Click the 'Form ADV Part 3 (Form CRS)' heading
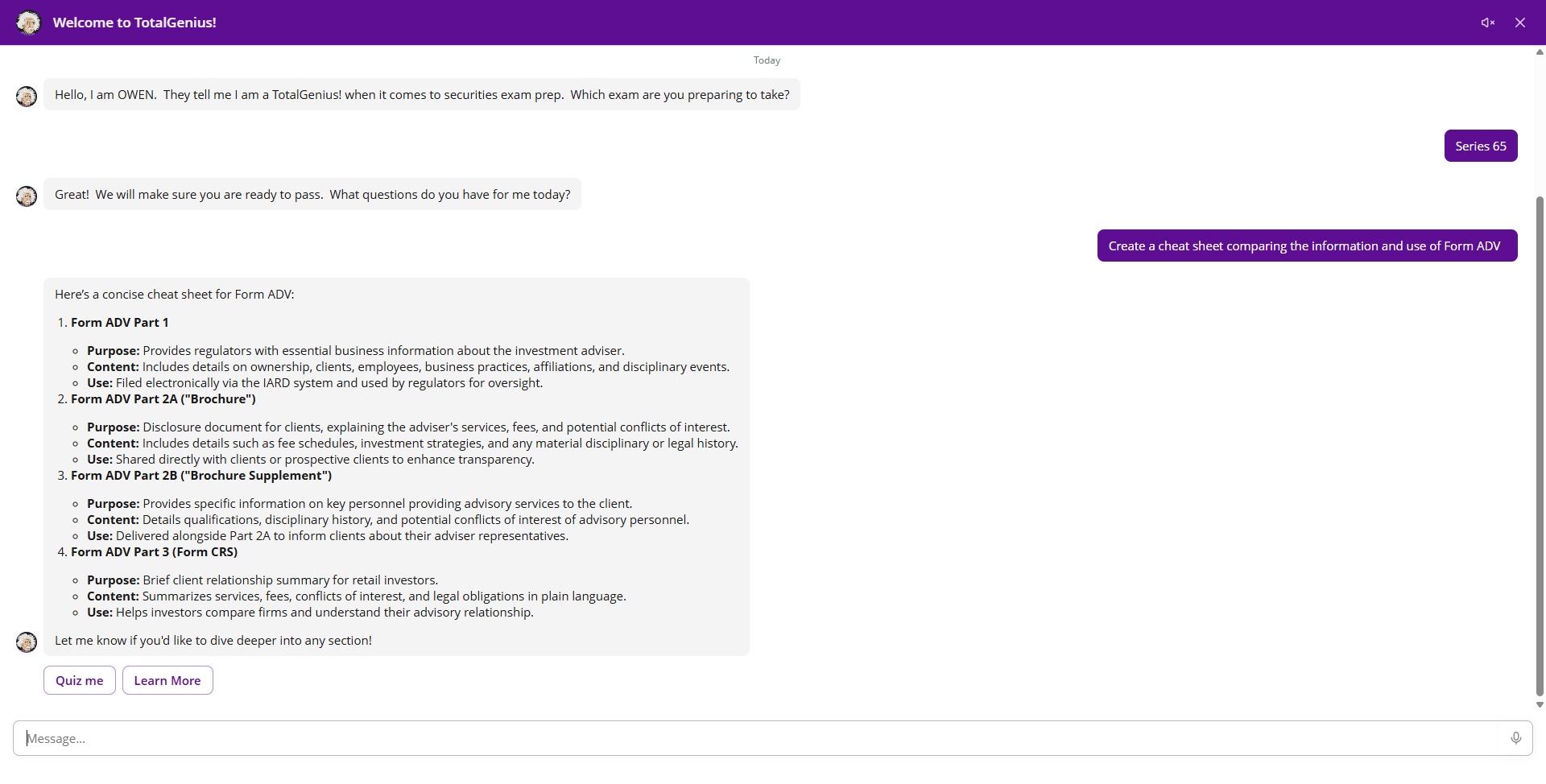This screenshot has width=1546, height=784. pyautogui.click(x=155, y=551)
